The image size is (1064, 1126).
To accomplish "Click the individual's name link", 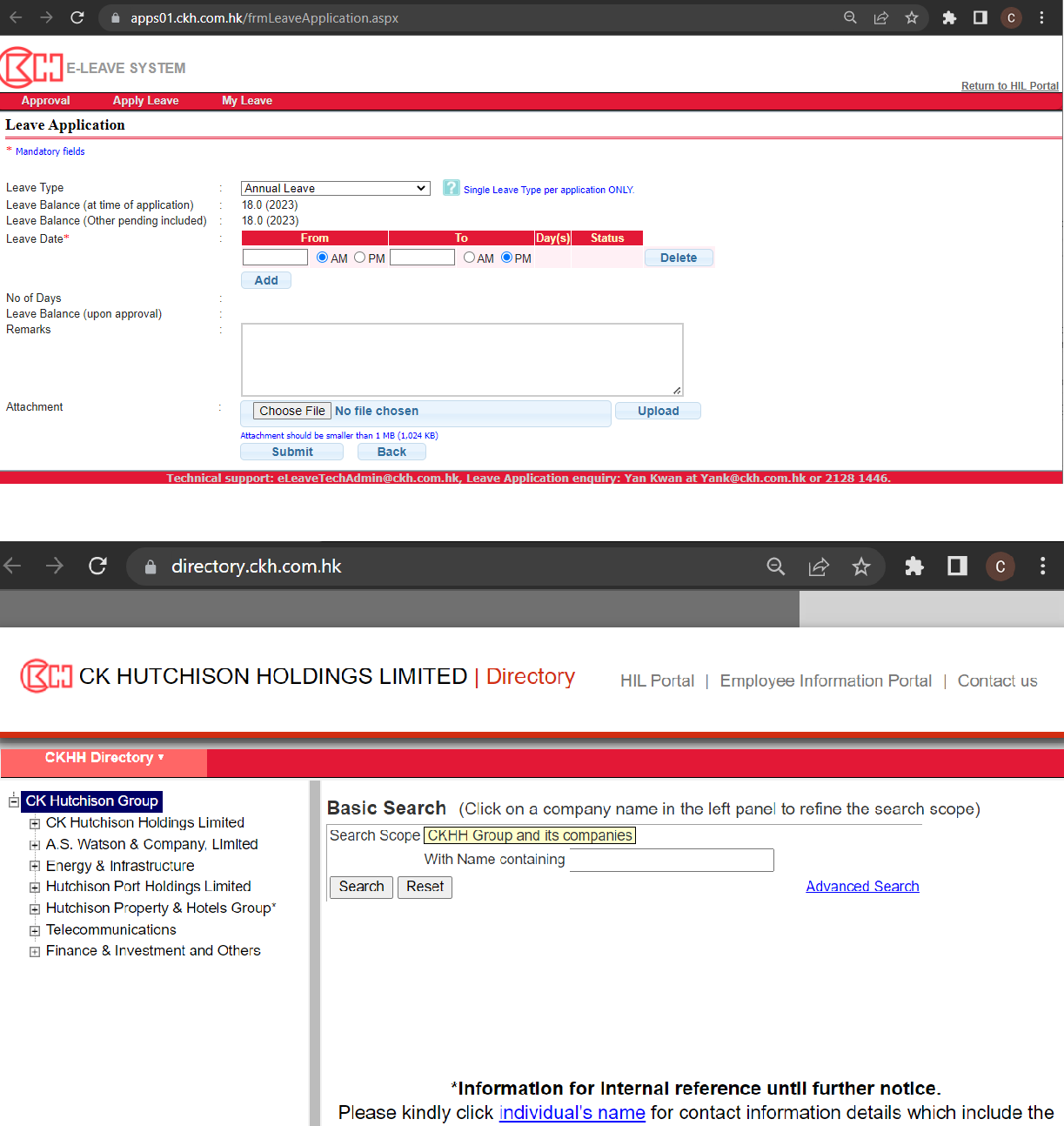I will pos(572,1113).
